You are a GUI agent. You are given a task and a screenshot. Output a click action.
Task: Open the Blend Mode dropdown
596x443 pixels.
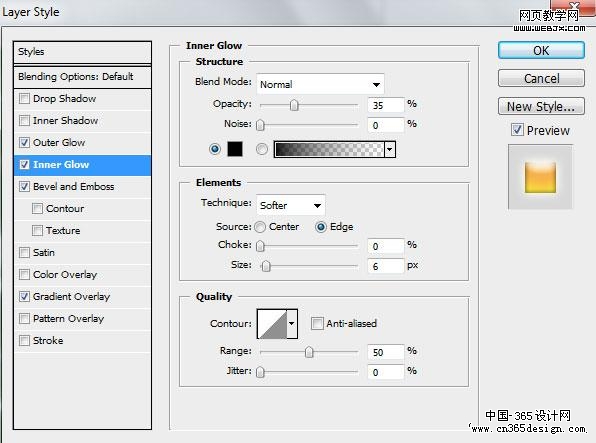(320, 84)
